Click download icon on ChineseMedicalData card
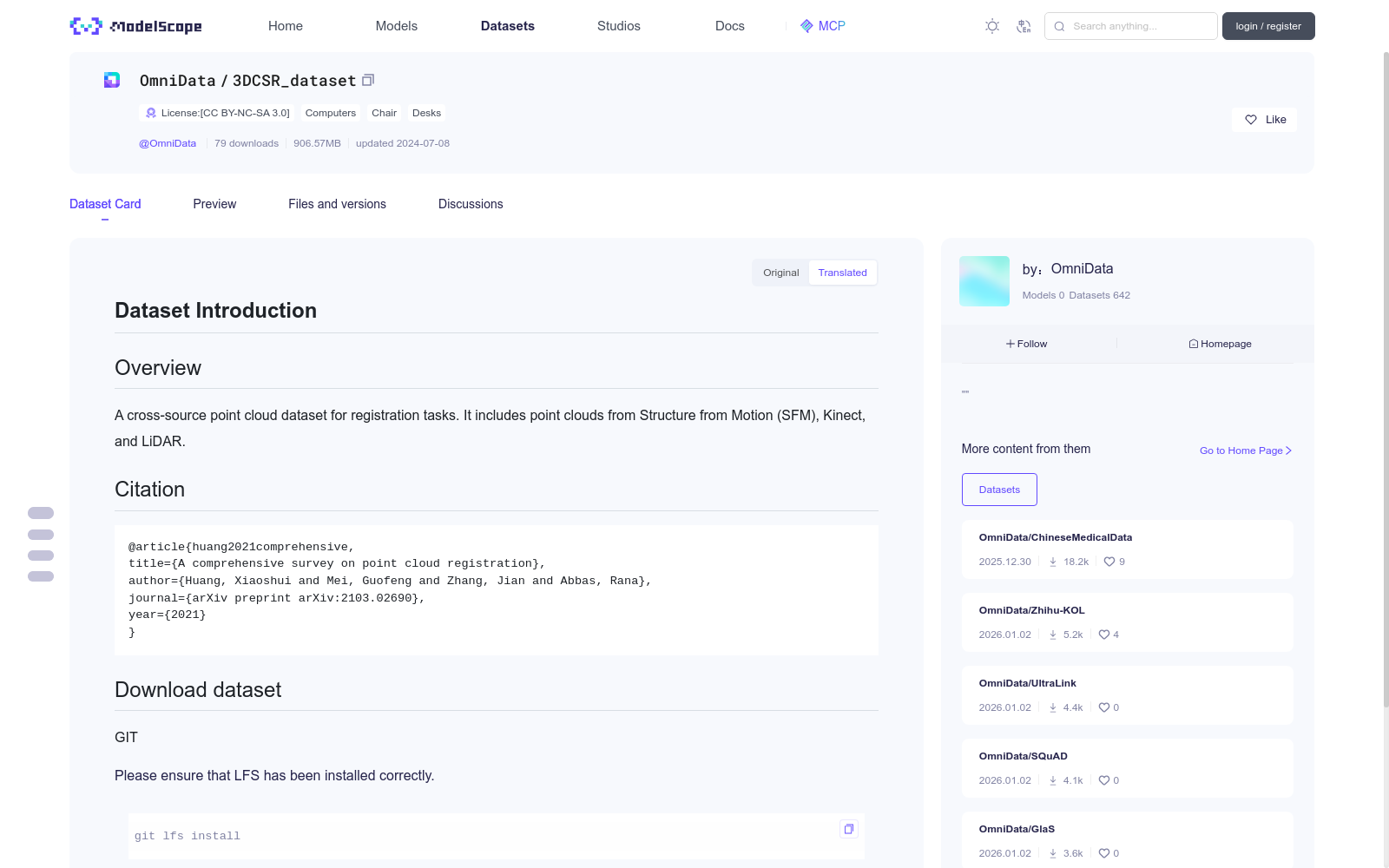The width and height of the screenshot is (1389, 868). [1053, 562]
